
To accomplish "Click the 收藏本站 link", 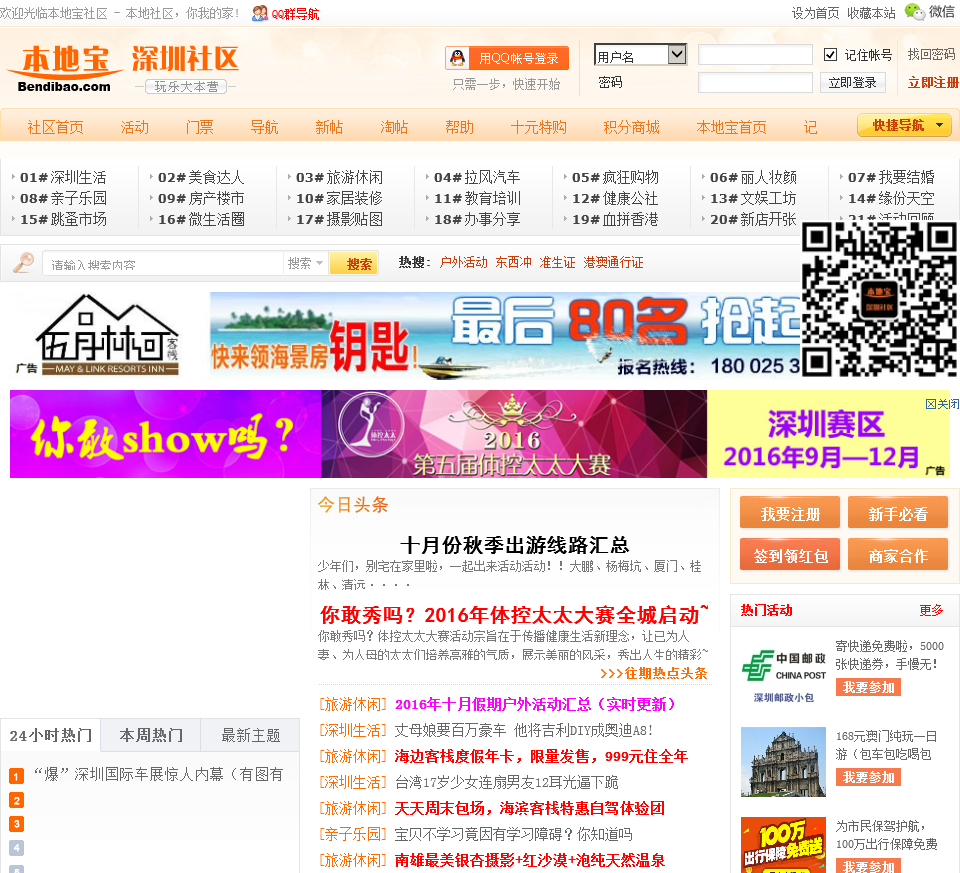I will tap(871, 13).
